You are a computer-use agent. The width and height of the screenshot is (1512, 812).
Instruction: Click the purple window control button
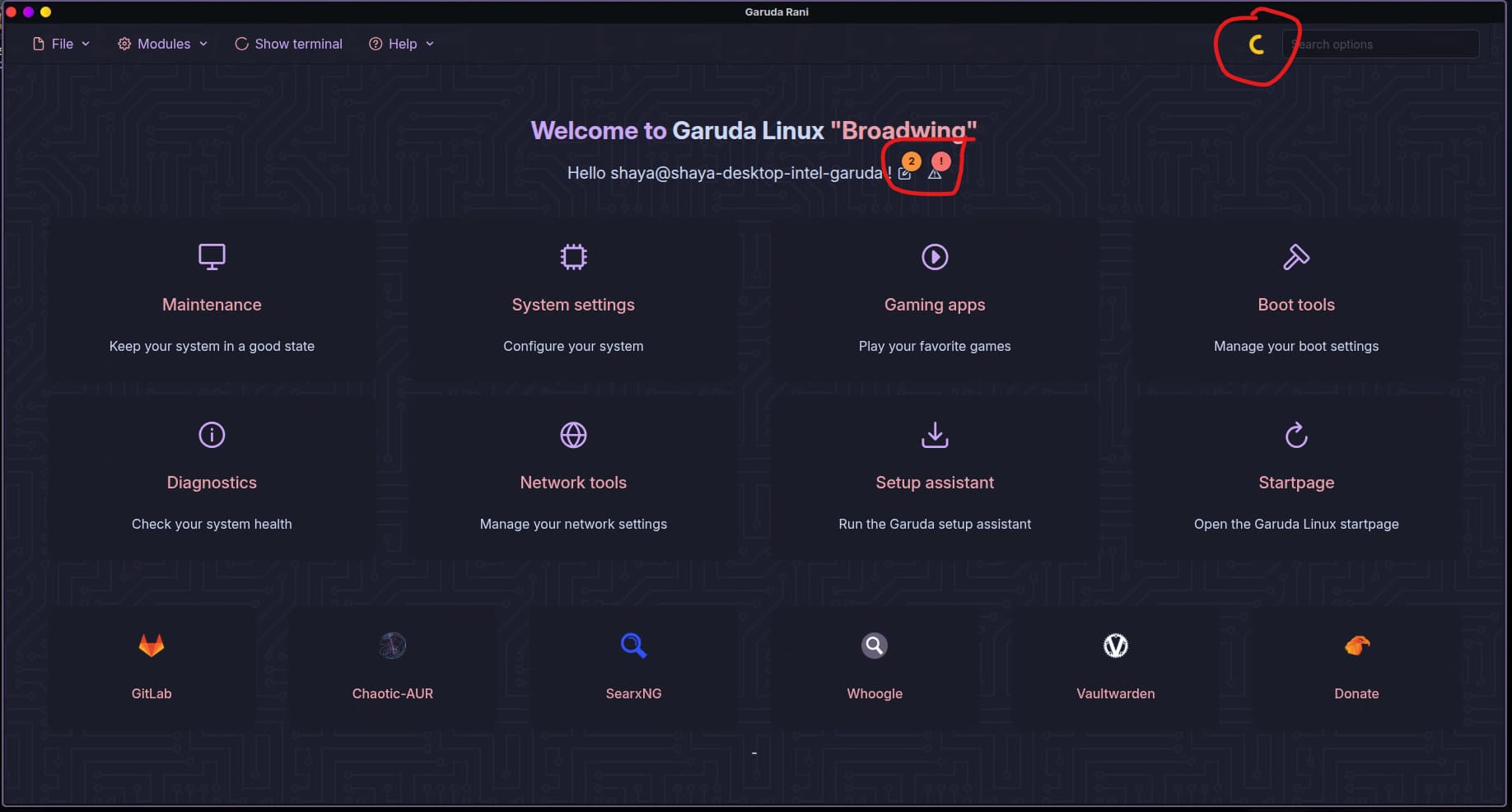coord(28,12)
